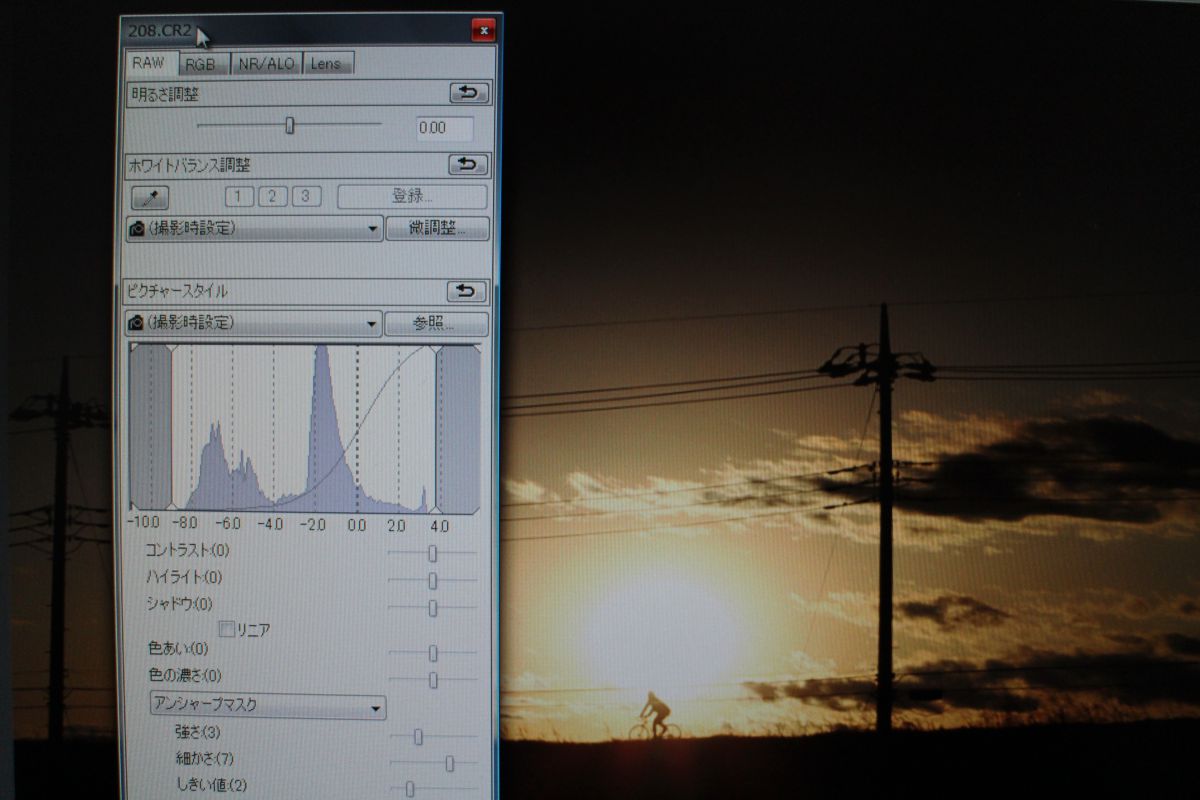The width and height of the screenshot is (1200, 800).
Task: Open the NR/ALO tab
Action: tap(265, 63)
